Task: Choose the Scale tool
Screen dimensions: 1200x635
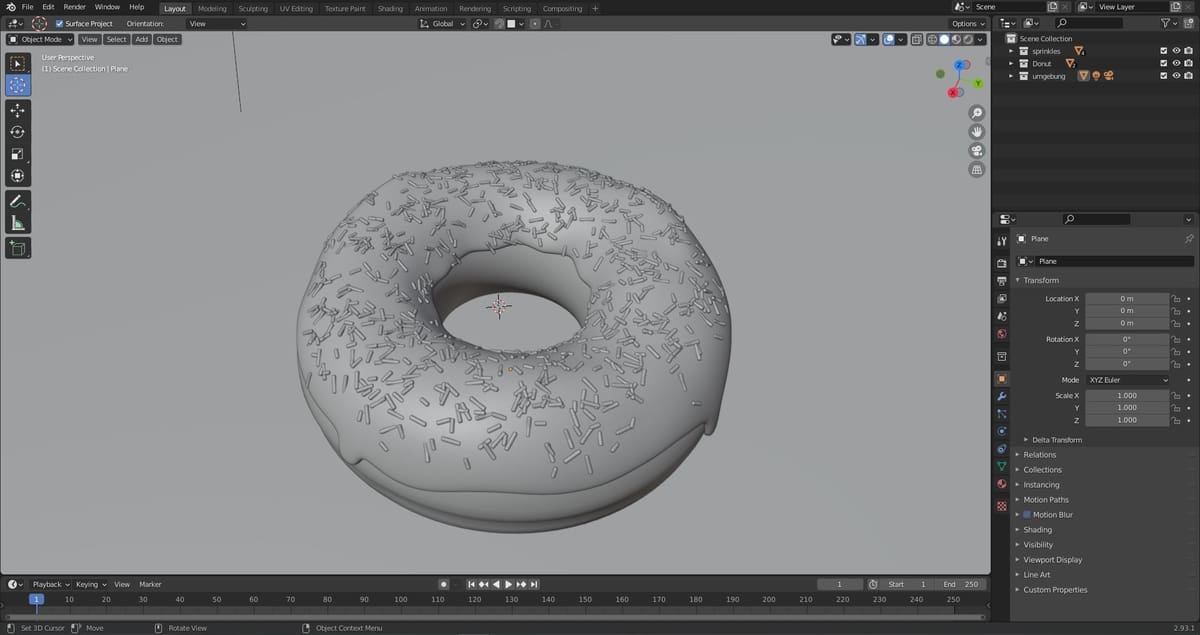Action: click(17, 154)
